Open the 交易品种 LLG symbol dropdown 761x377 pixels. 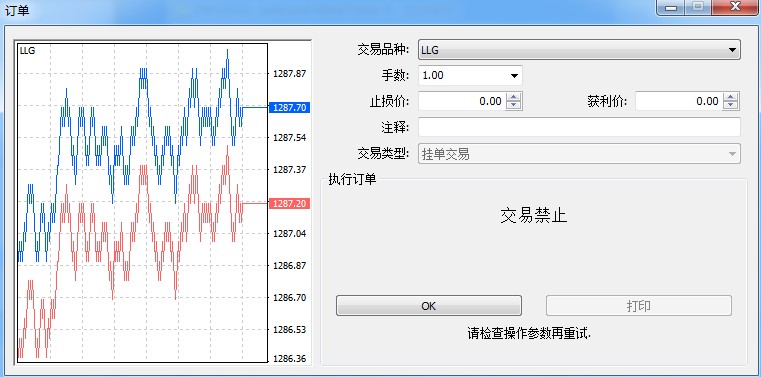pyautogui.click(x=579, y=50)
